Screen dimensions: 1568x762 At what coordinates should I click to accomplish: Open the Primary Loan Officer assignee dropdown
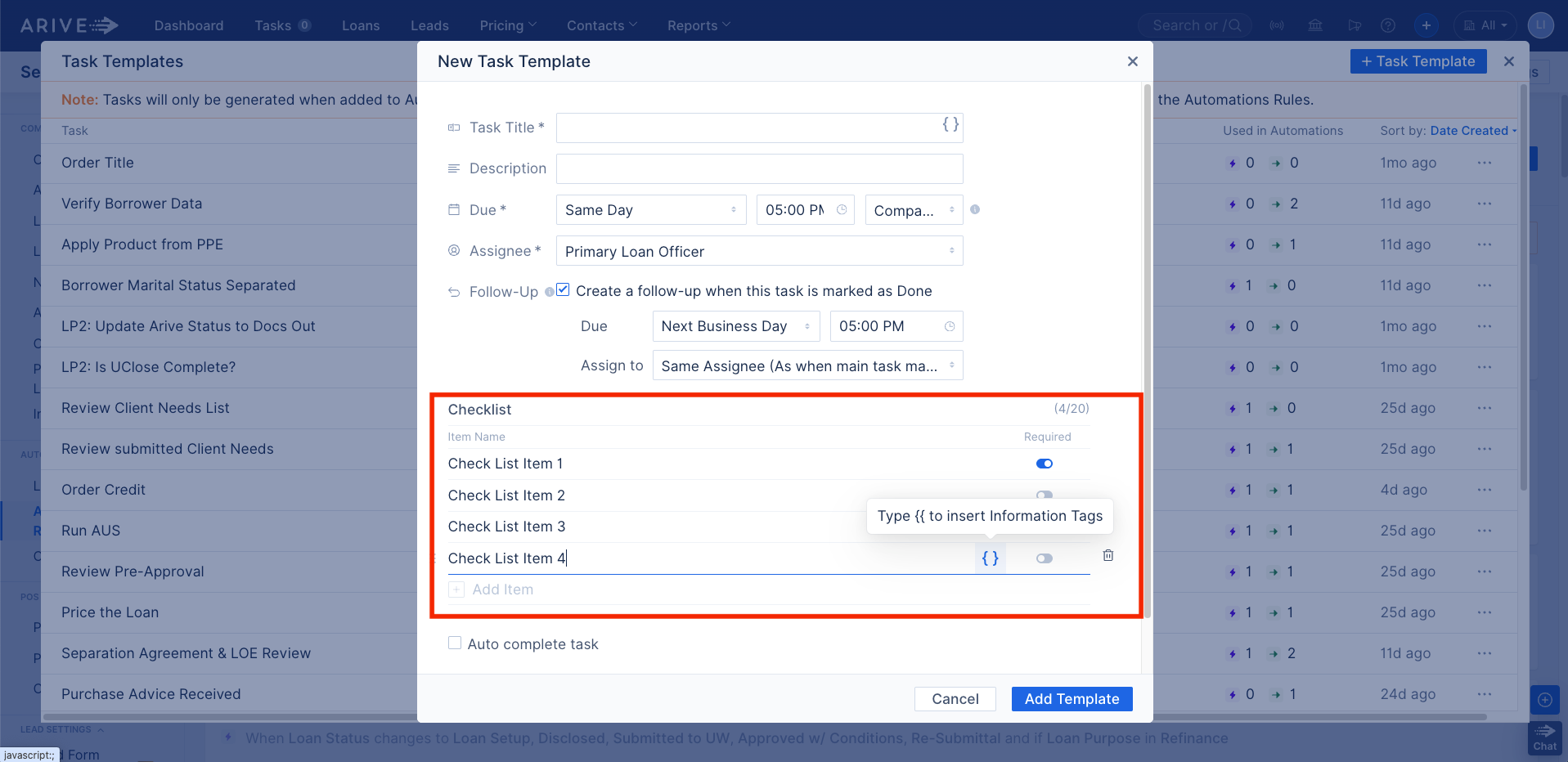tap(758, 250)
